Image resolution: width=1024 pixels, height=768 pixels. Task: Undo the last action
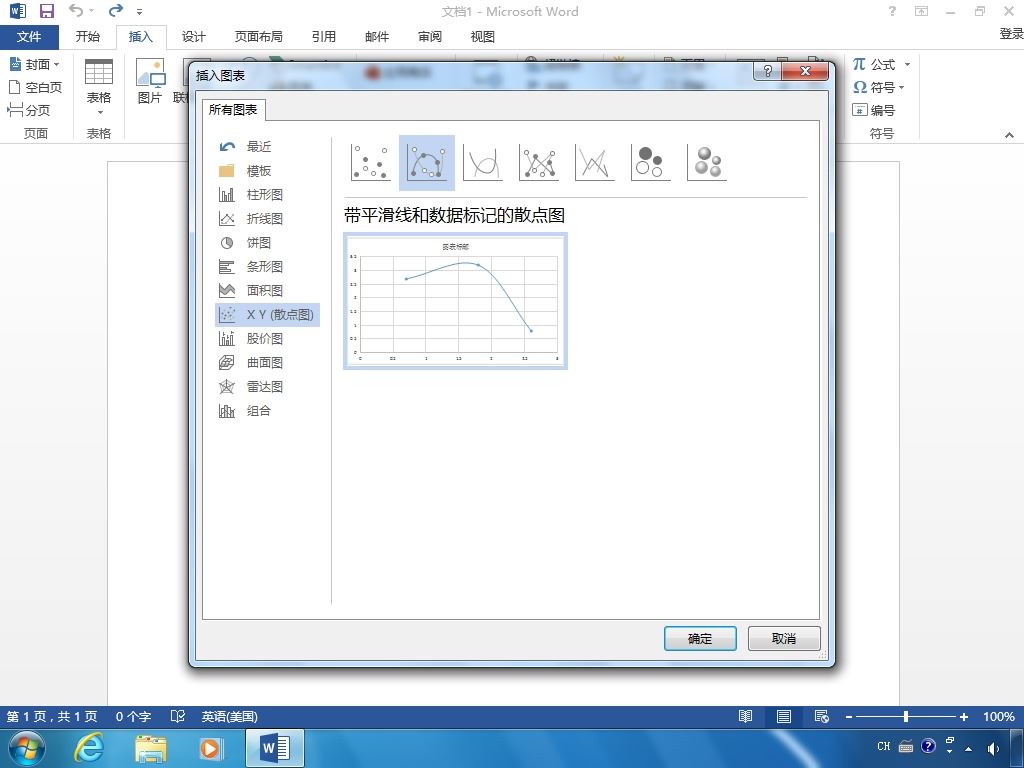point(76,10)
